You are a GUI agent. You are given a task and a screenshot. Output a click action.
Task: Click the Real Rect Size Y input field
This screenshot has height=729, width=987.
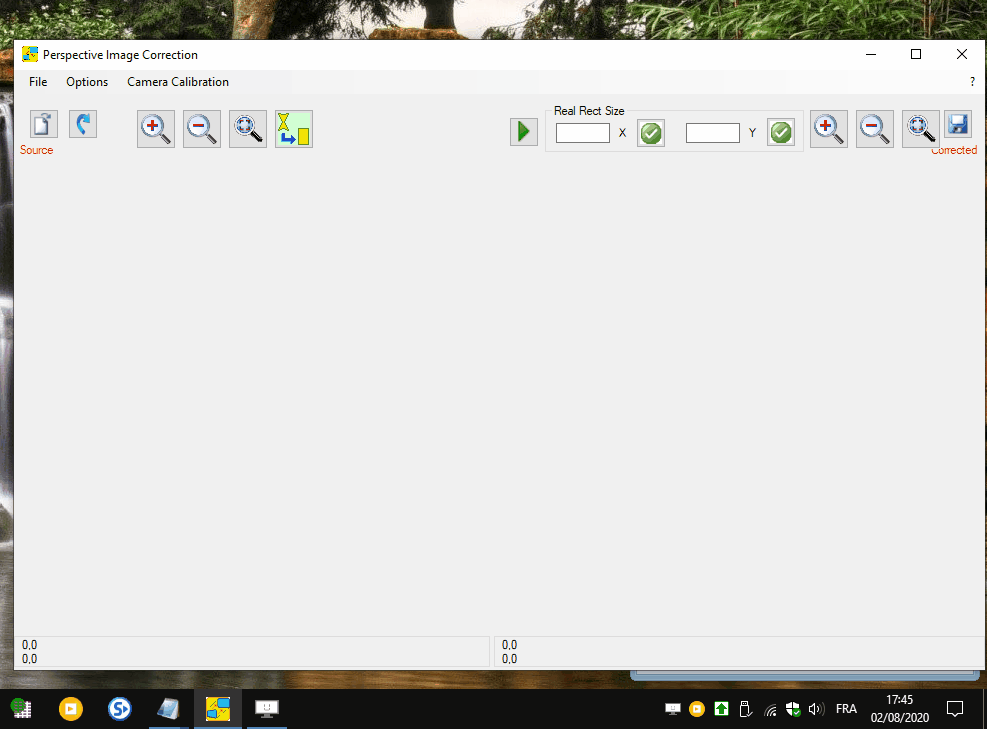pos(713,133)
